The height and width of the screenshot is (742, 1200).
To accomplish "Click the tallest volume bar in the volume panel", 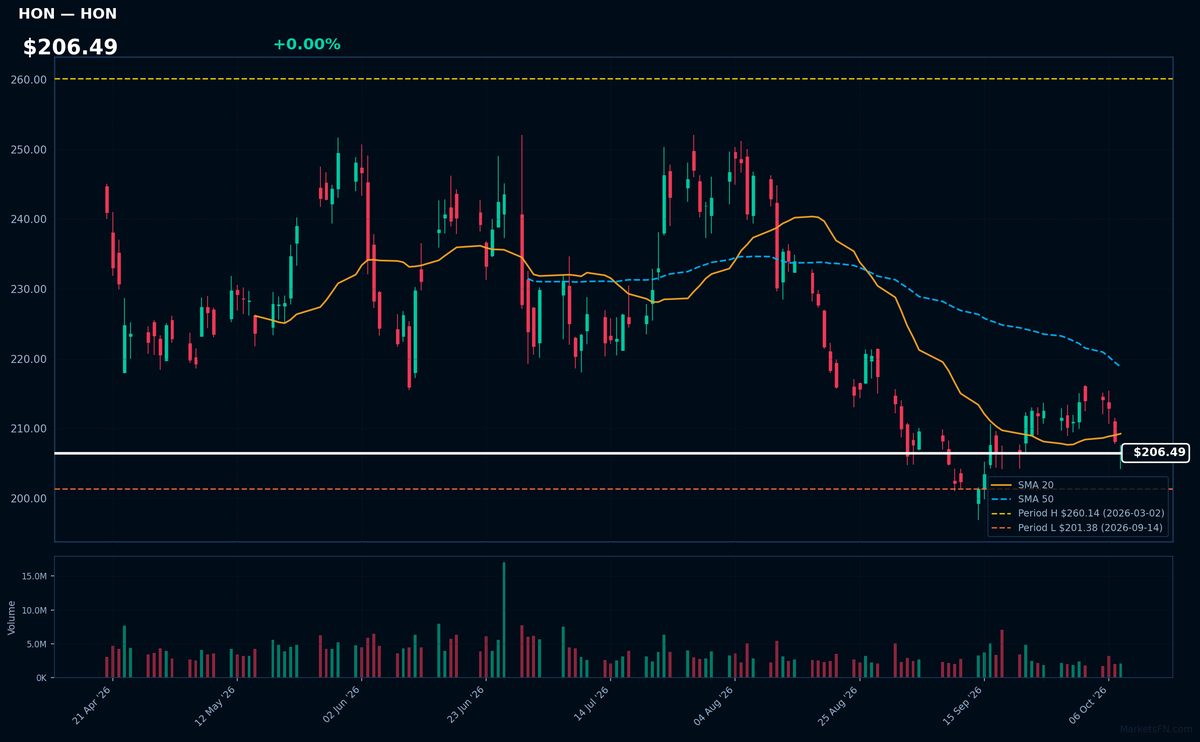I will point(504,620).
